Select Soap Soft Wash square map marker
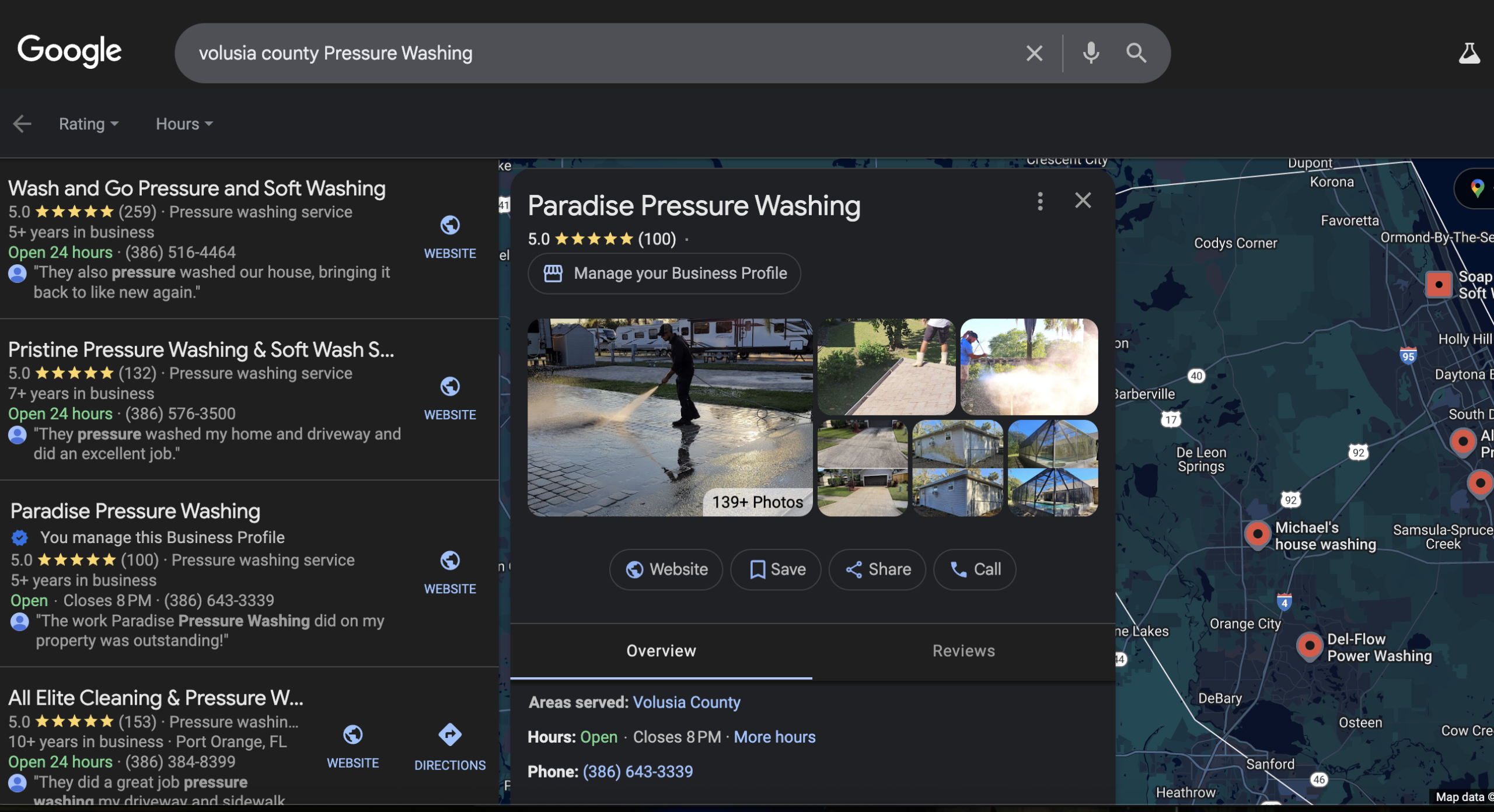Screen dimensions: 1494x812 click(1439, 285)
